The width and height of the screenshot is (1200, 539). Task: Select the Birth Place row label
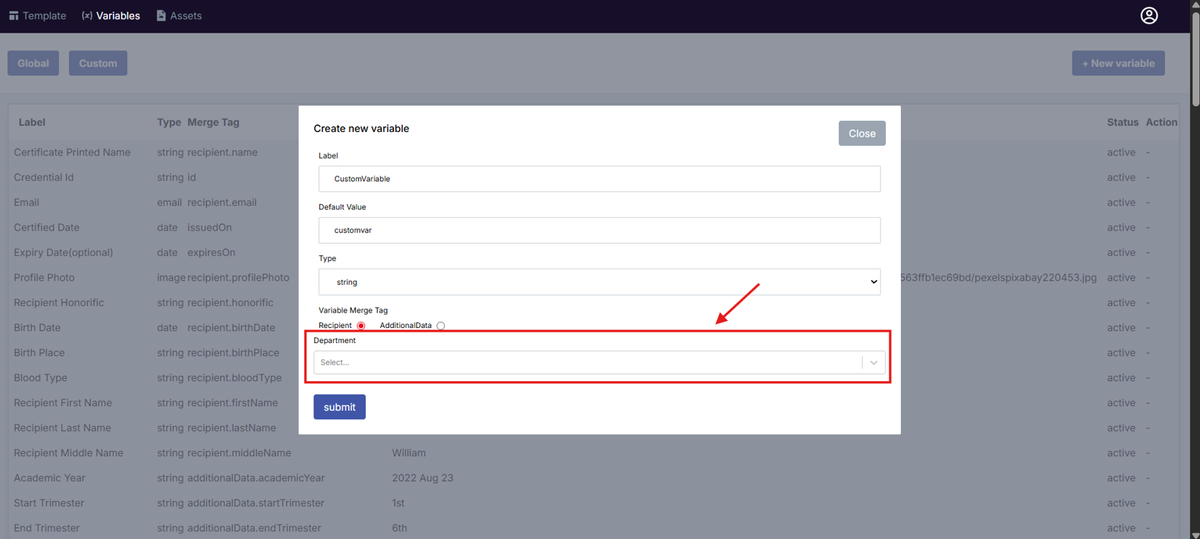[x=39, y=352]
